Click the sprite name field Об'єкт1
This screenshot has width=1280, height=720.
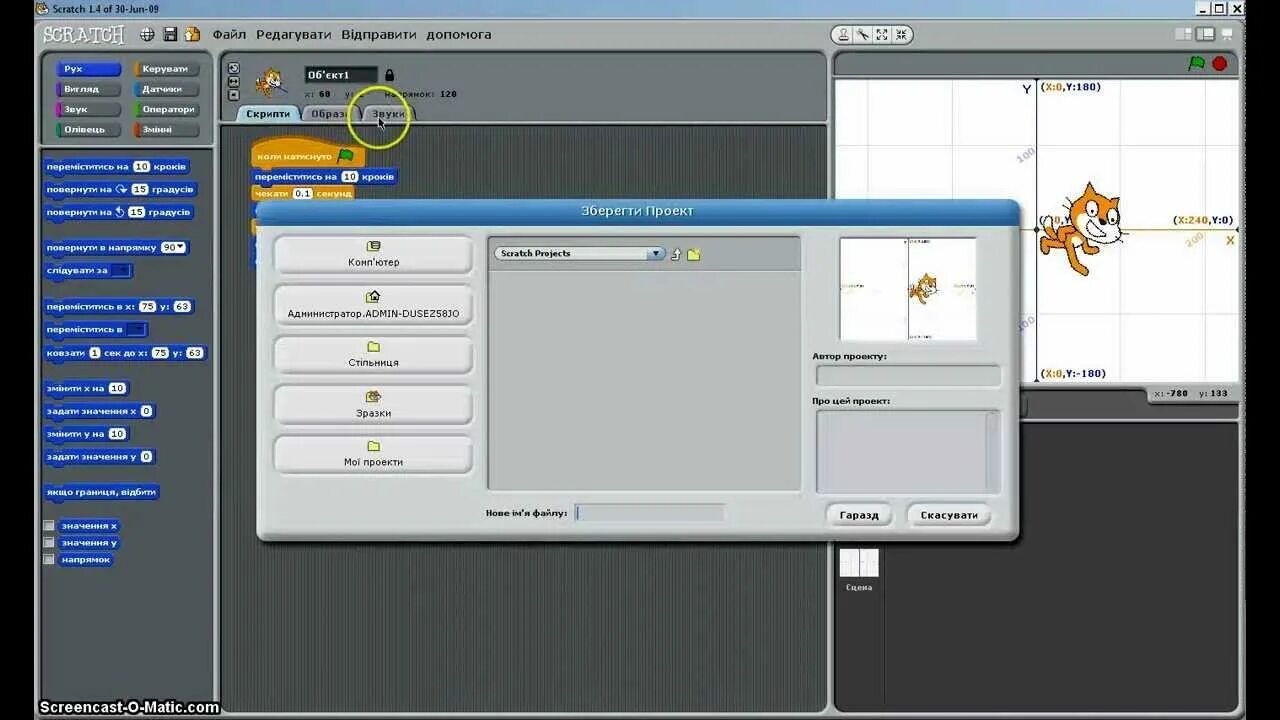point(341,75)
